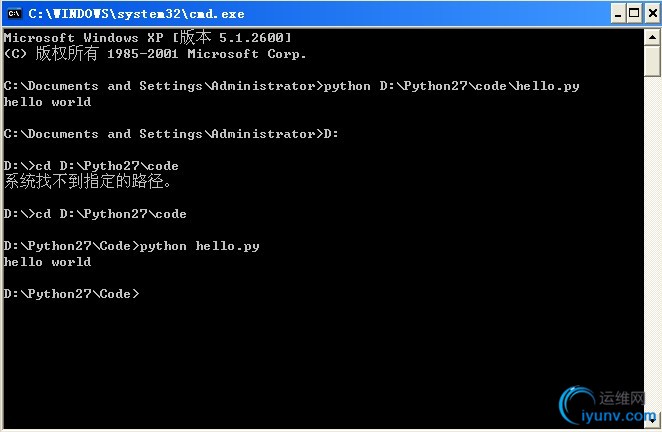
Task: Open the cmd system menu icon in title bar
Action: 14,14
